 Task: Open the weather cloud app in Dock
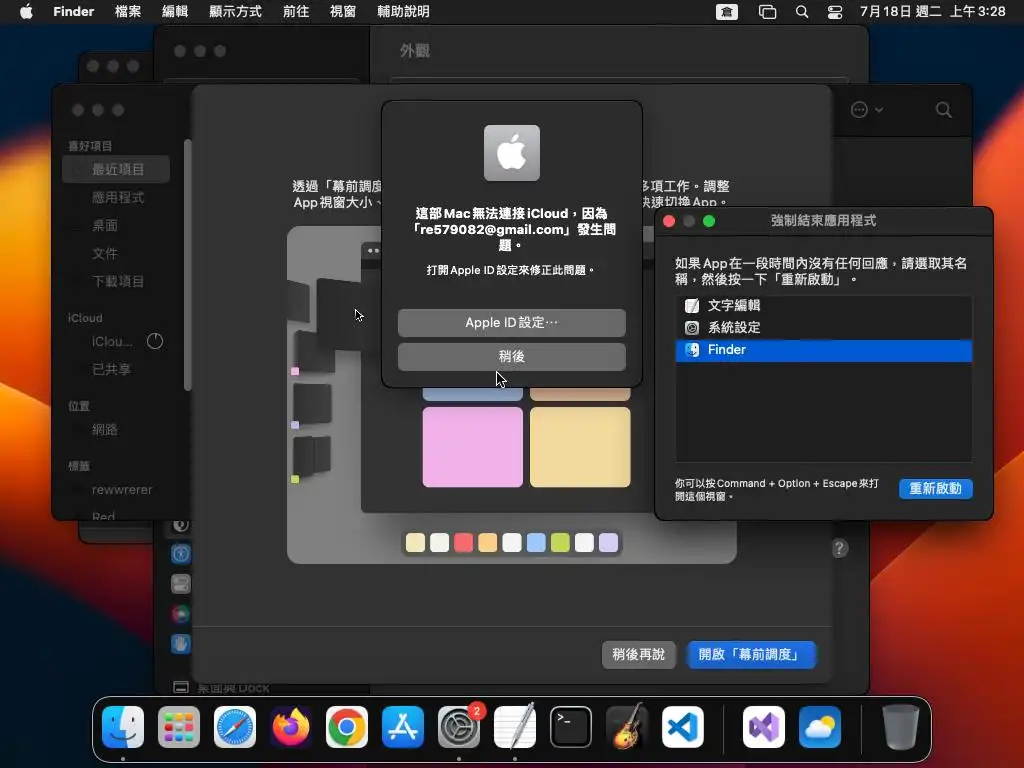click(820, 727)
